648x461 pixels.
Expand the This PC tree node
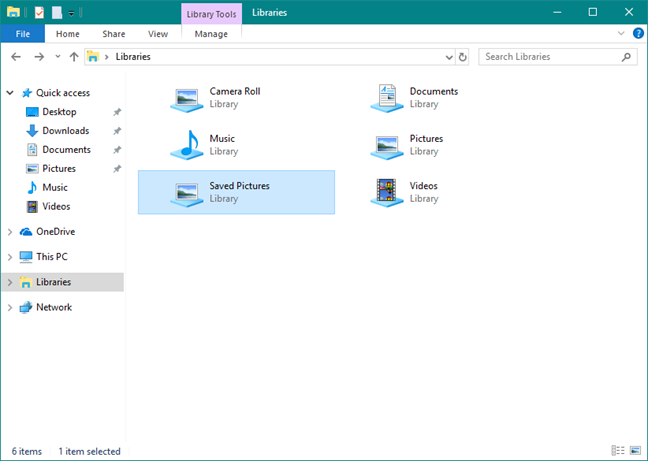(10, 257)
